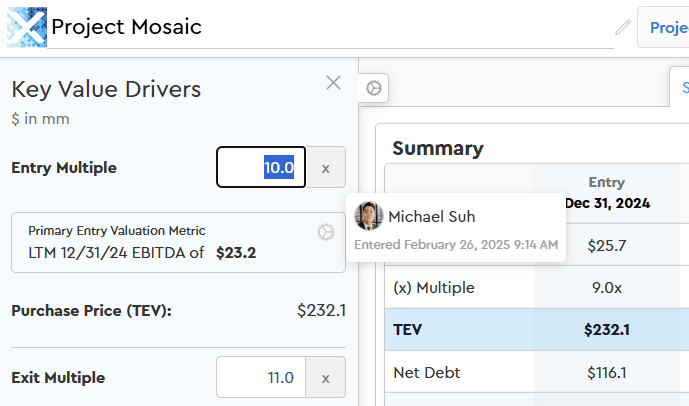Image resolution: width=689 pixels, height=406 pixels.
Task: Click the pencil icon to rename project
Action: point(623,27)
